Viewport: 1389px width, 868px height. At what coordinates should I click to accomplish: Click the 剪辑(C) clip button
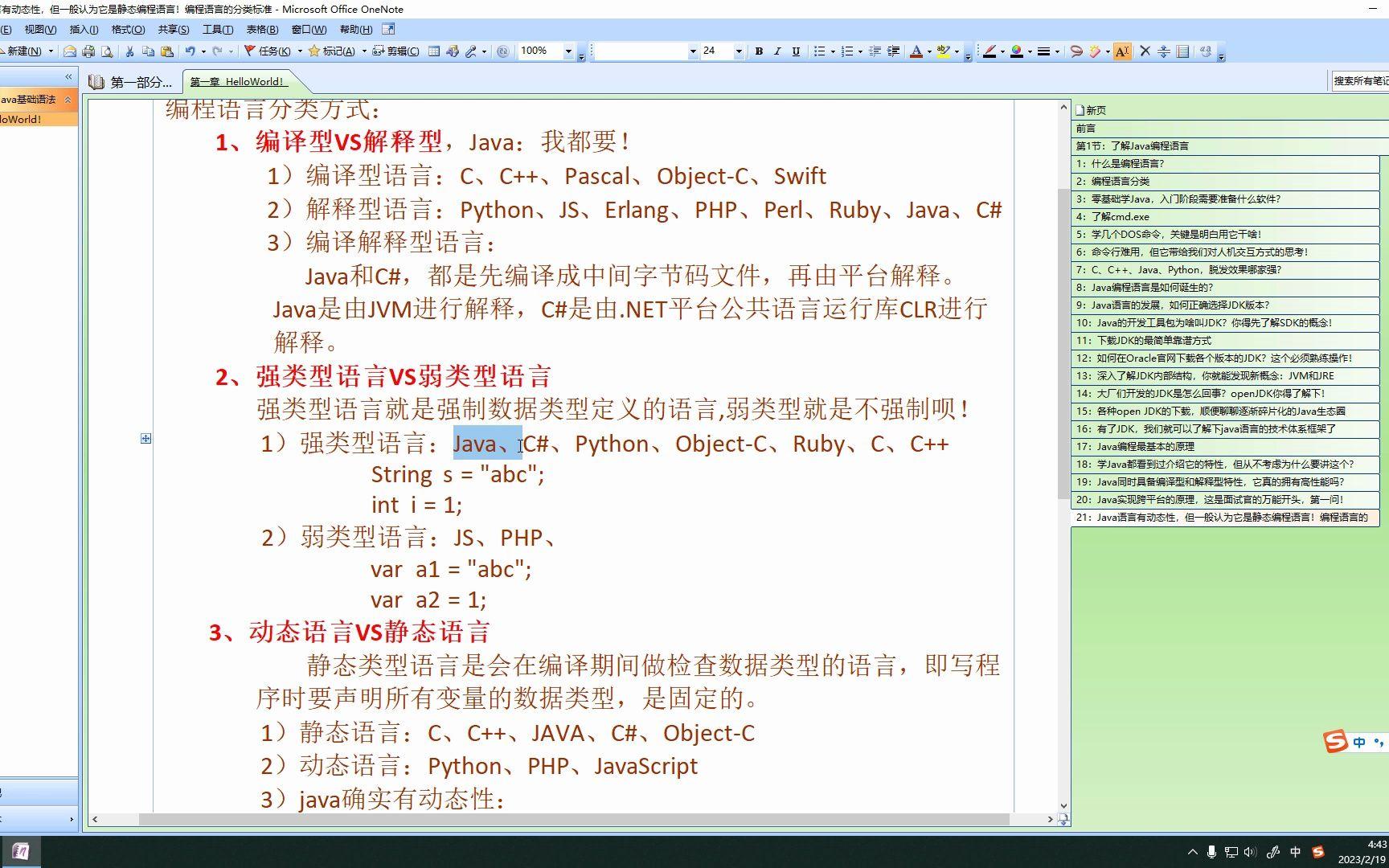tap(396, 51)
